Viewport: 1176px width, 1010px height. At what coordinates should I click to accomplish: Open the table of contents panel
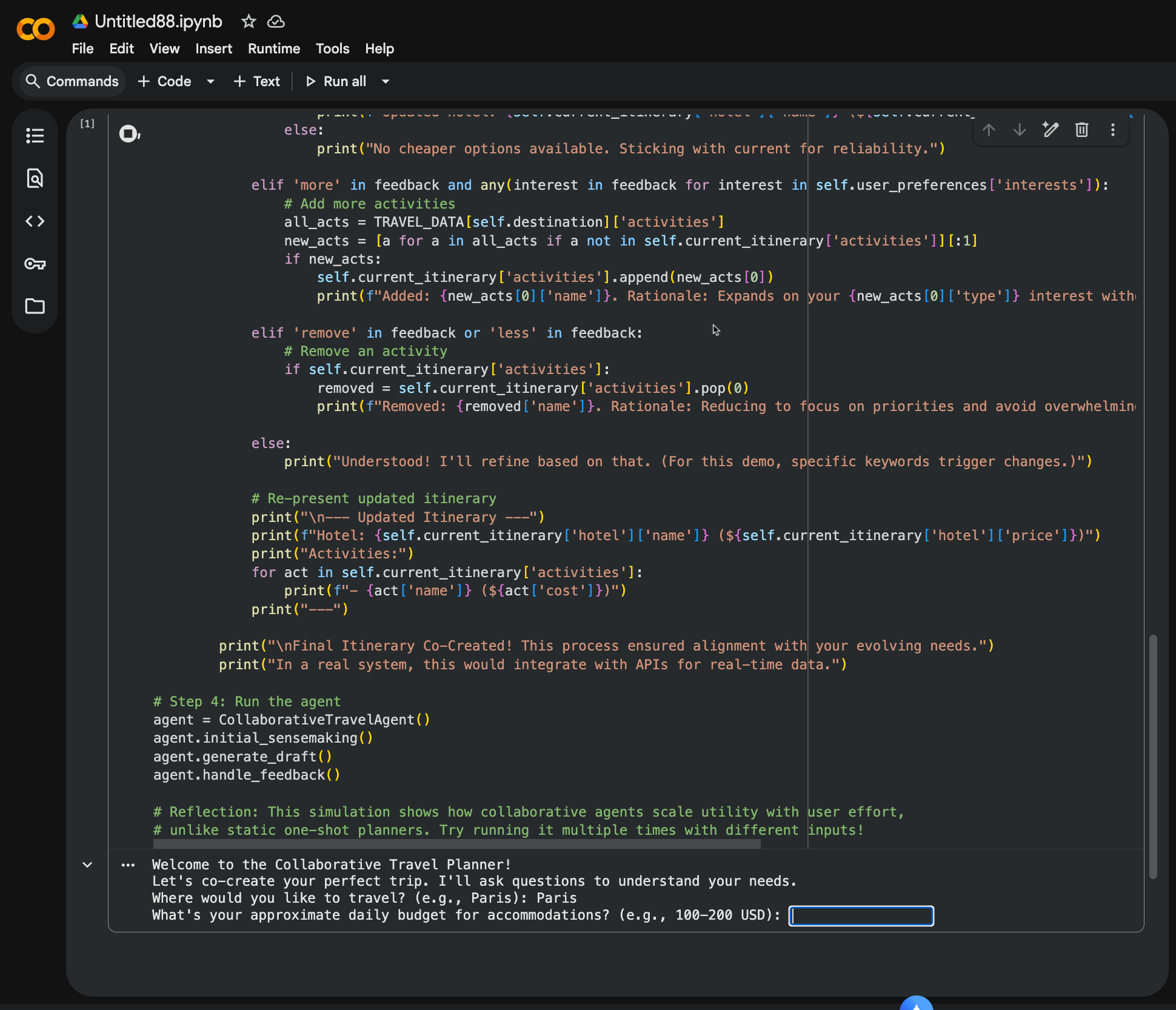[35, 135]
